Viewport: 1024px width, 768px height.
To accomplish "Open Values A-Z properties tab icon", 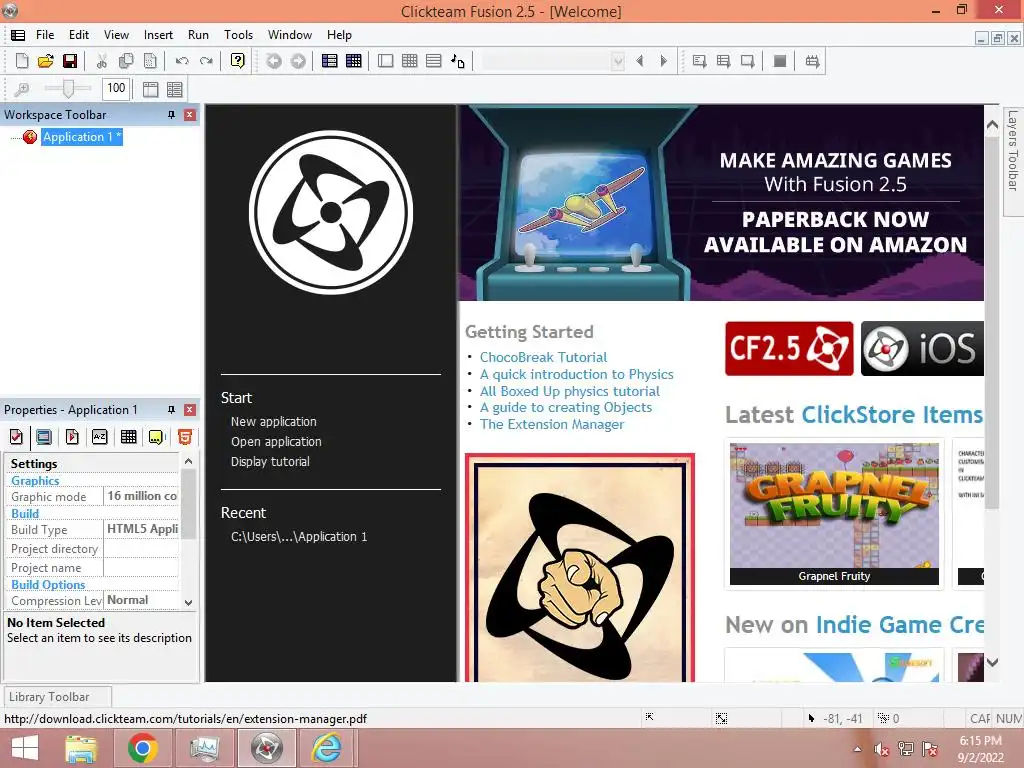I will [x=100, y=437].
